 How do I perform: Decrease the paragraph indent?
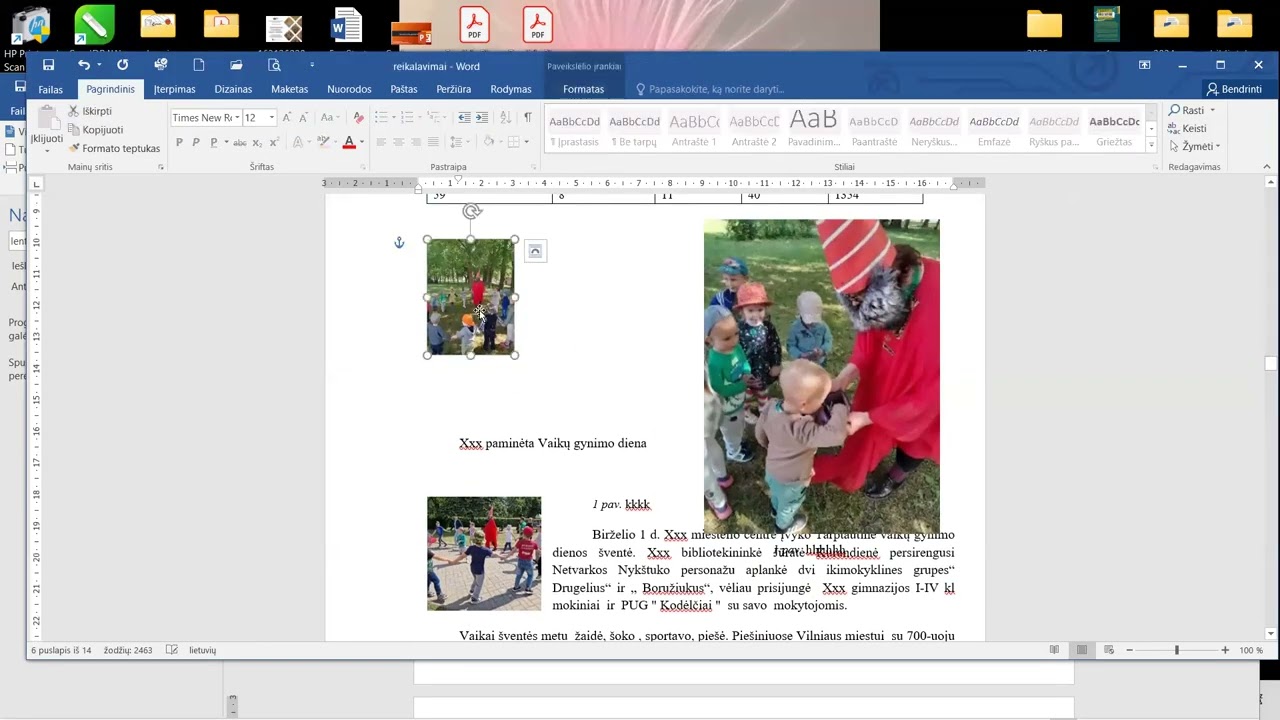point(464,117)
